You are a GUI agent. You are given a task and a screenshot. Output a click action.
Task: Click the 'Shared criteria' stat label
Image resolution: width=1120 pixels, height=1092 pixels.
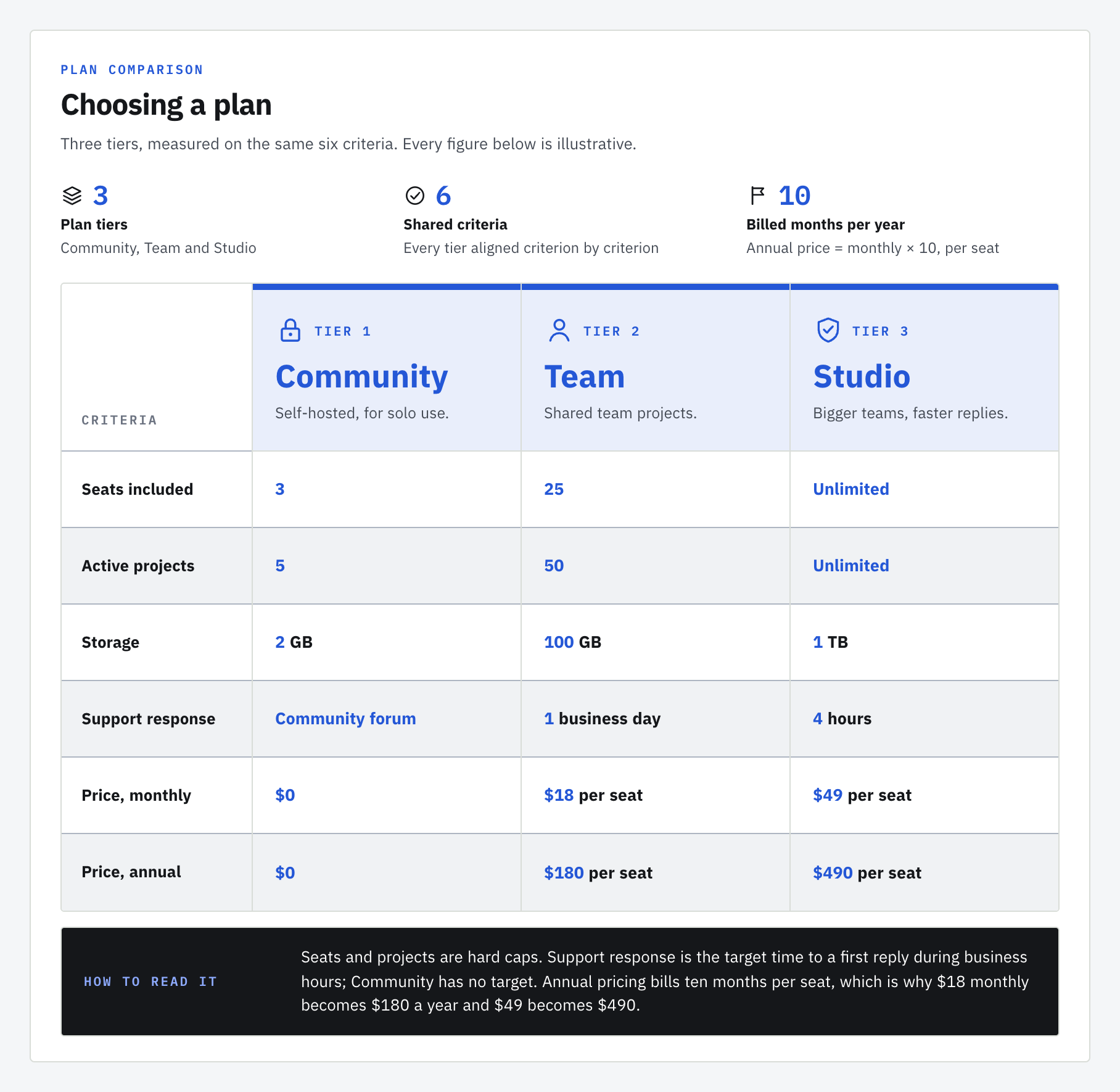point(455,225)
